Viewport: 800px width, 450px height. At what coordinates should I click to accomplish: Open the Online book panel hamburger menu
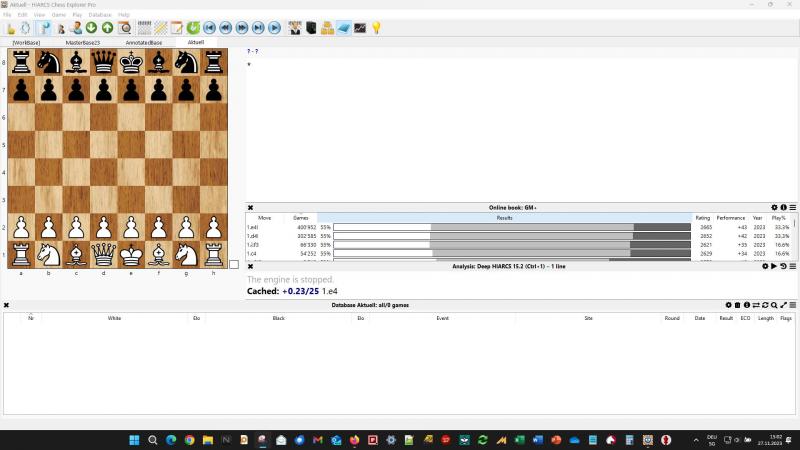(793, 207)
